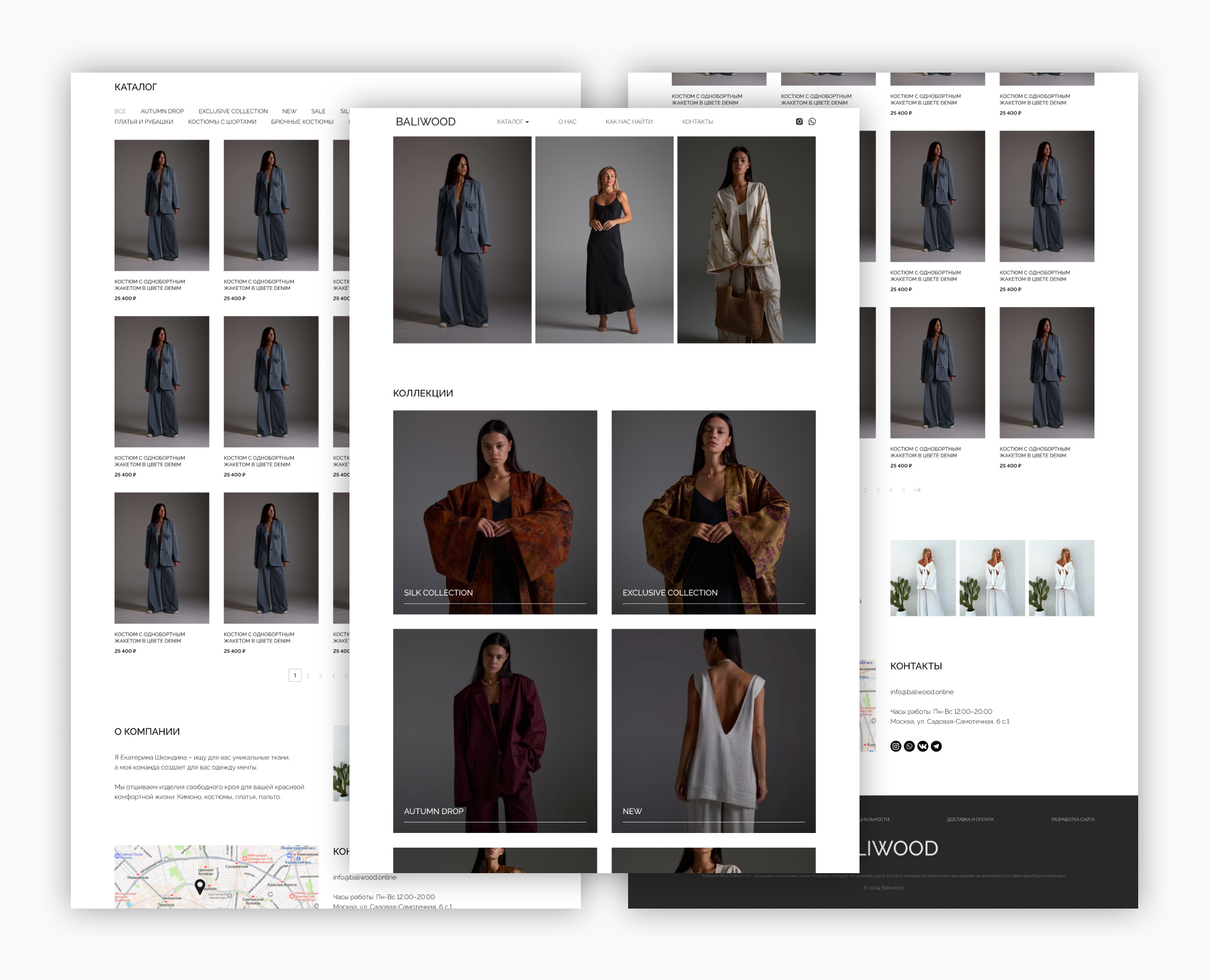Open the NEW collection card

point(713,731)
